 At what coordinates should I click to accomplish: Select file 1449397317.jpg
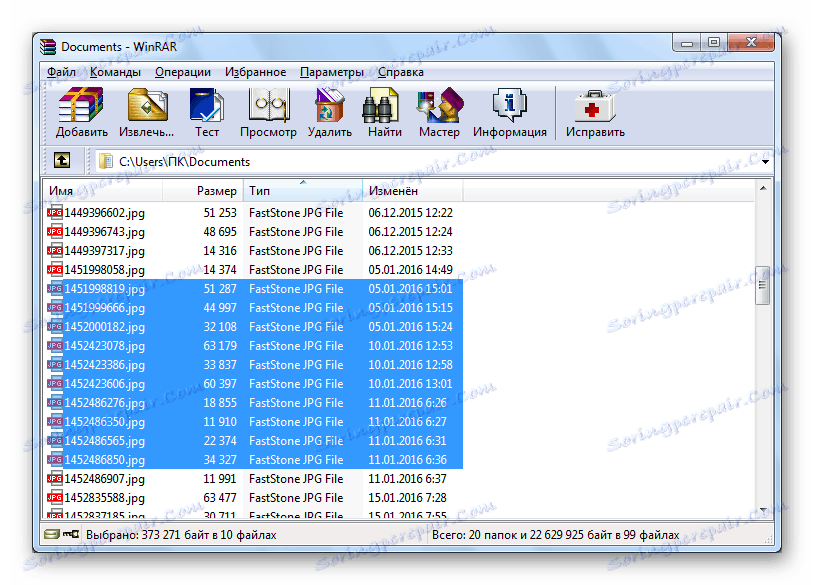tap(104, 251)
